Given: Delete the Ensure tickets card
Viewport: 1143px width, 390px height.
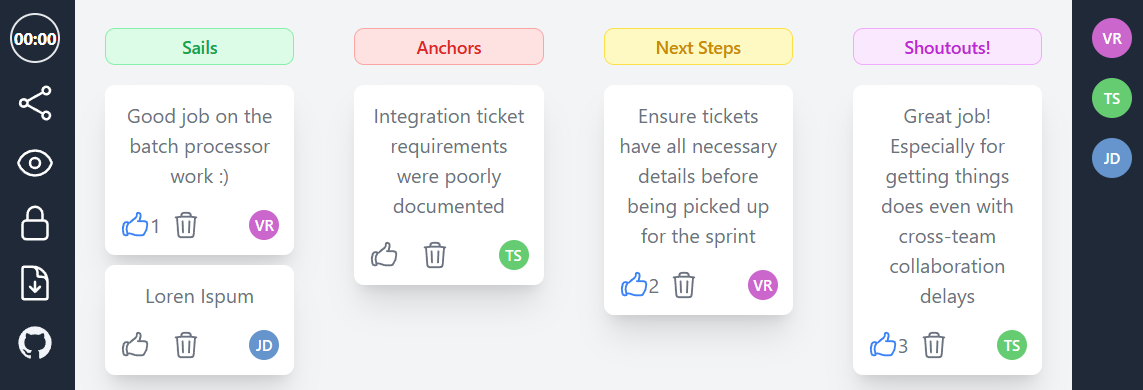Looking at the screenshot, I should pos(684,285).
